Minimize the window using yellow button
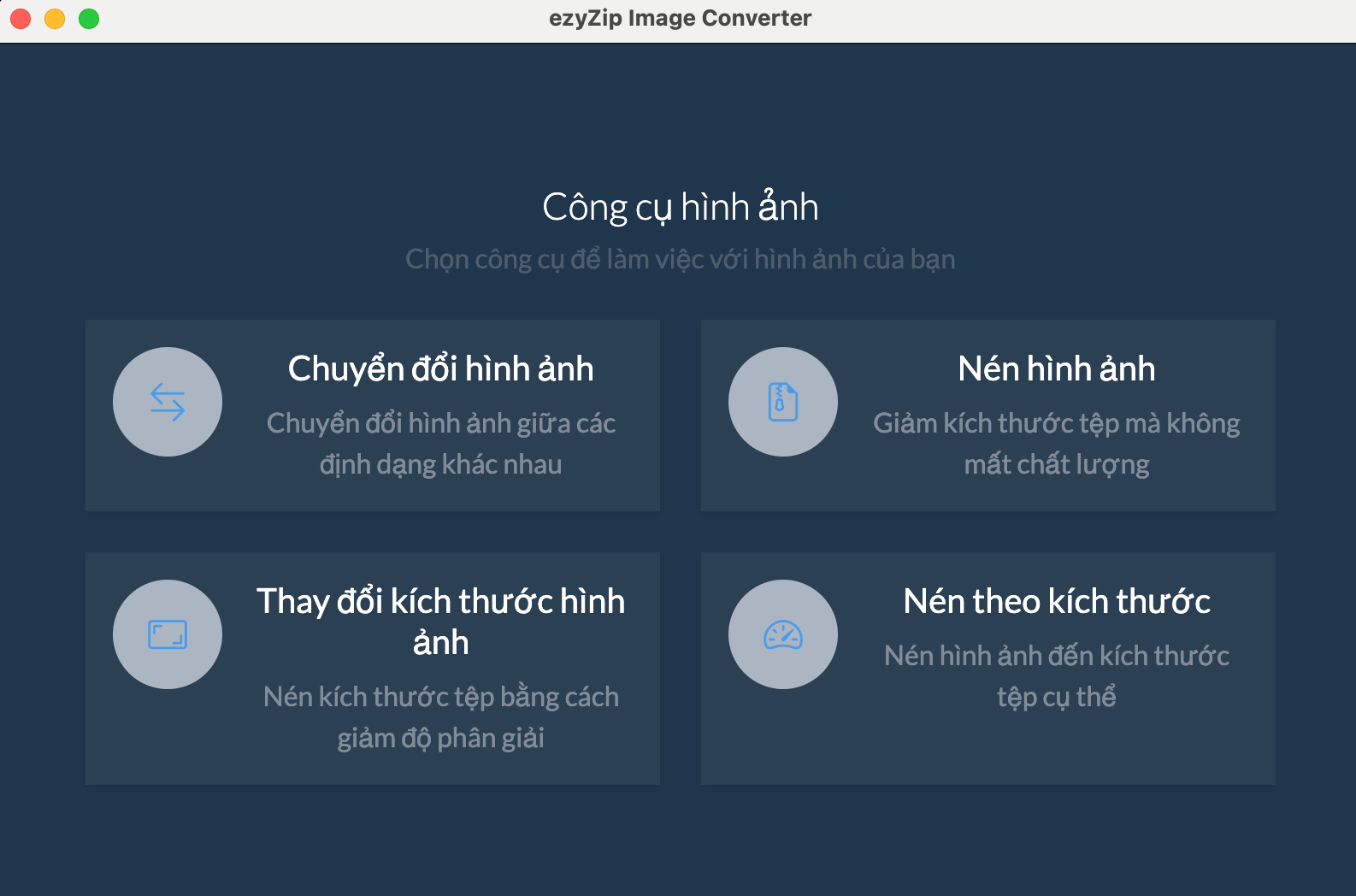 pyautogui.click(x=55, y=19)
